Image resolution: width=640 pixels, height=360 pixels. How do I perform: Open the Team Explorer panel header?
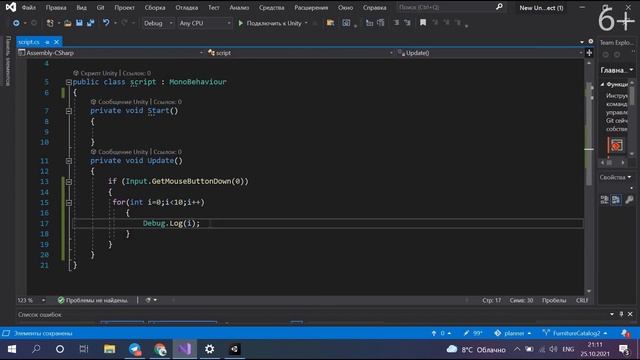(x=616, y=42)
